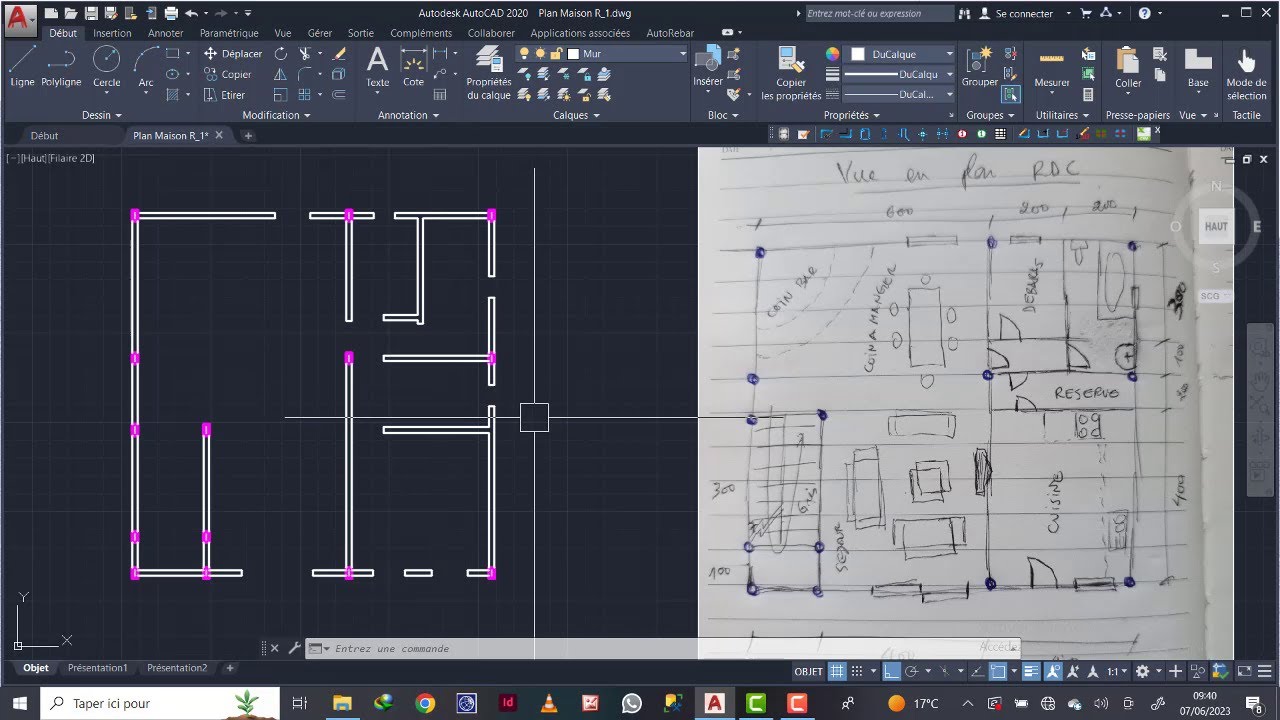
Task: Switch to the Gérer ribbon tab
Action: point(320,33)
